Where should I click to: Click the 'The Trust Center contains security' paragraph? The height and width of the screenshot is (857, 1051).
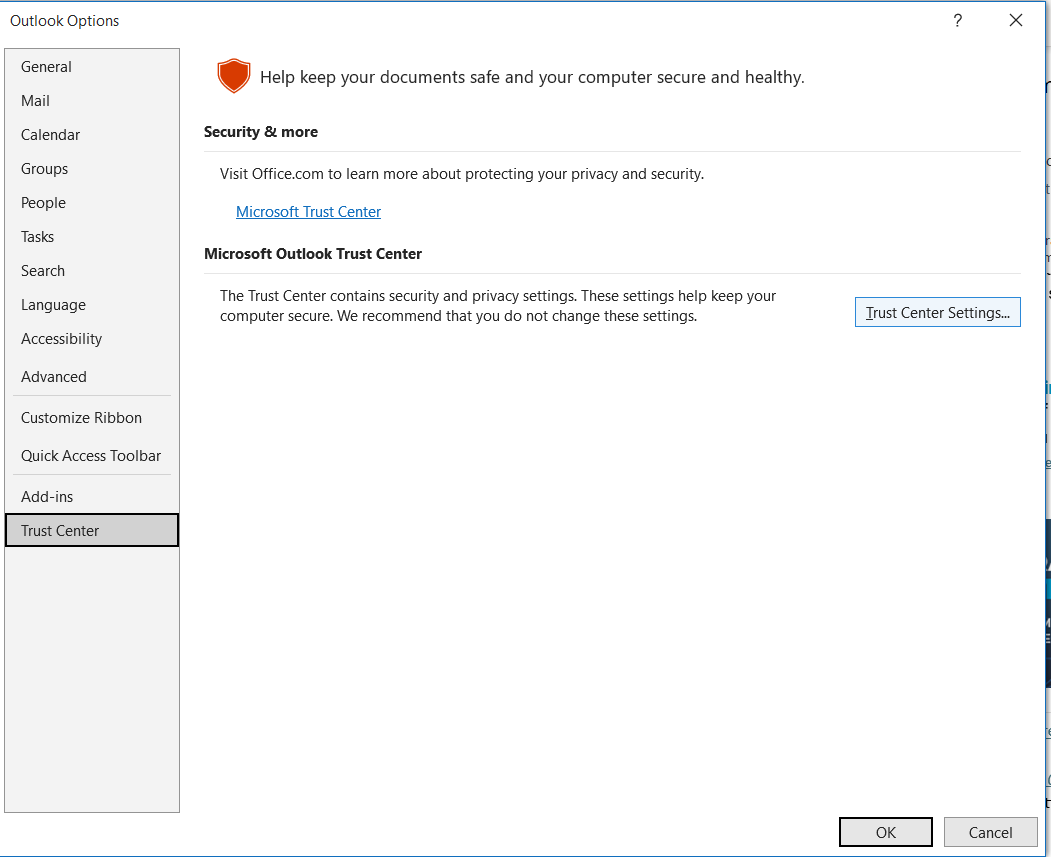pyautogui.click(x=498, y=306)
